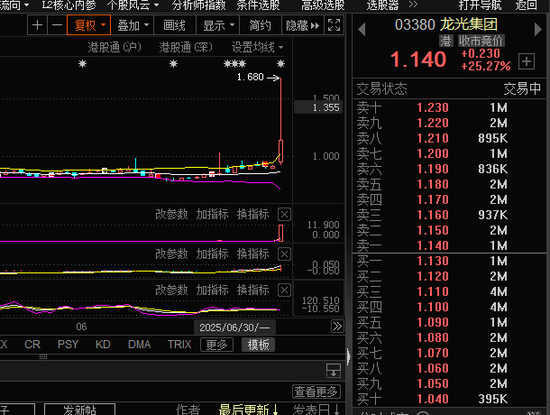550x415 pixels.
Task: Click the double-arrow timeline scroll icon
Action: pyautogui.click(x=337, y=327)
